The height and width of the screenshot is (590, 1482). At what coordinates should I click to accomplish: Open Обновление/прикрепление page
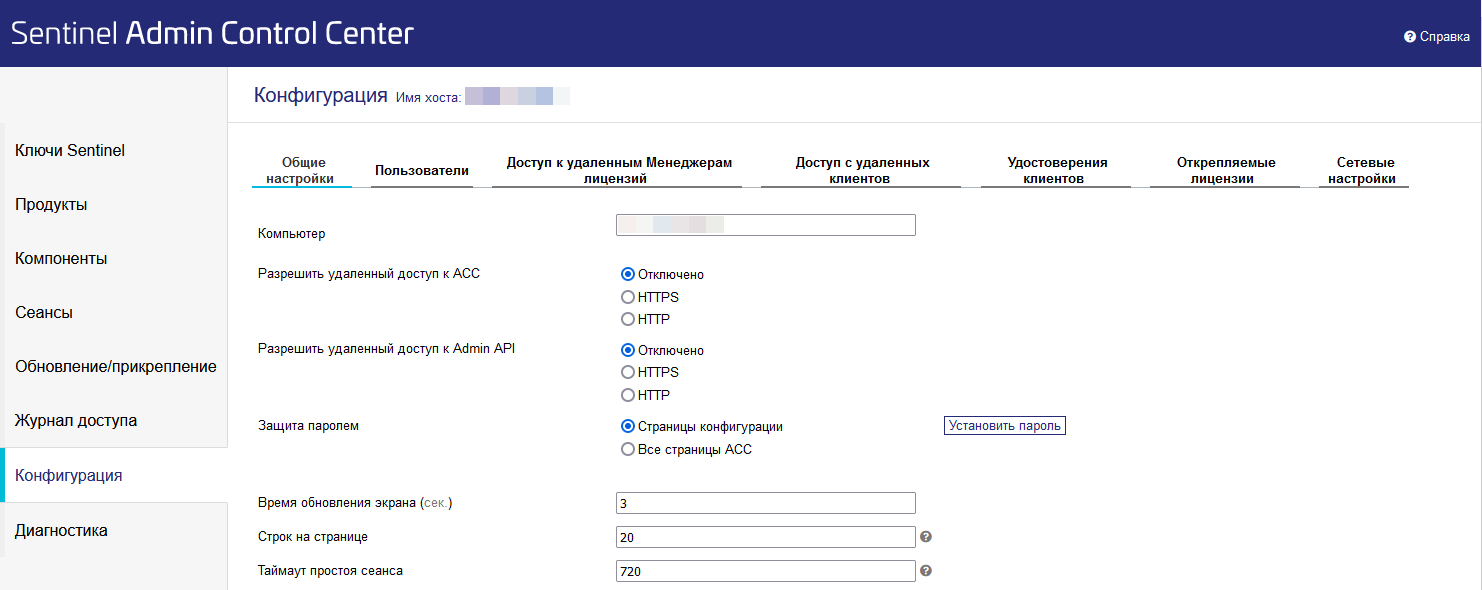click(114, 367)
